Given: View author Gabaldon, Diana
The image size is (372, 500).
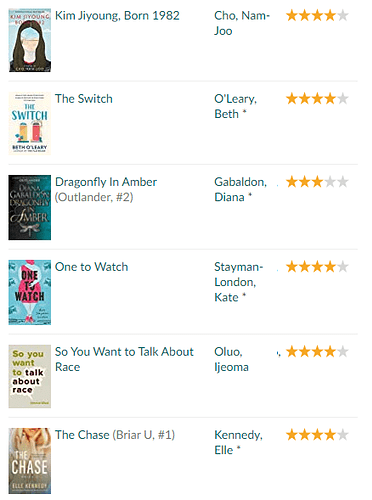Looking at the screenshot, I should click(x=240, y=189).
